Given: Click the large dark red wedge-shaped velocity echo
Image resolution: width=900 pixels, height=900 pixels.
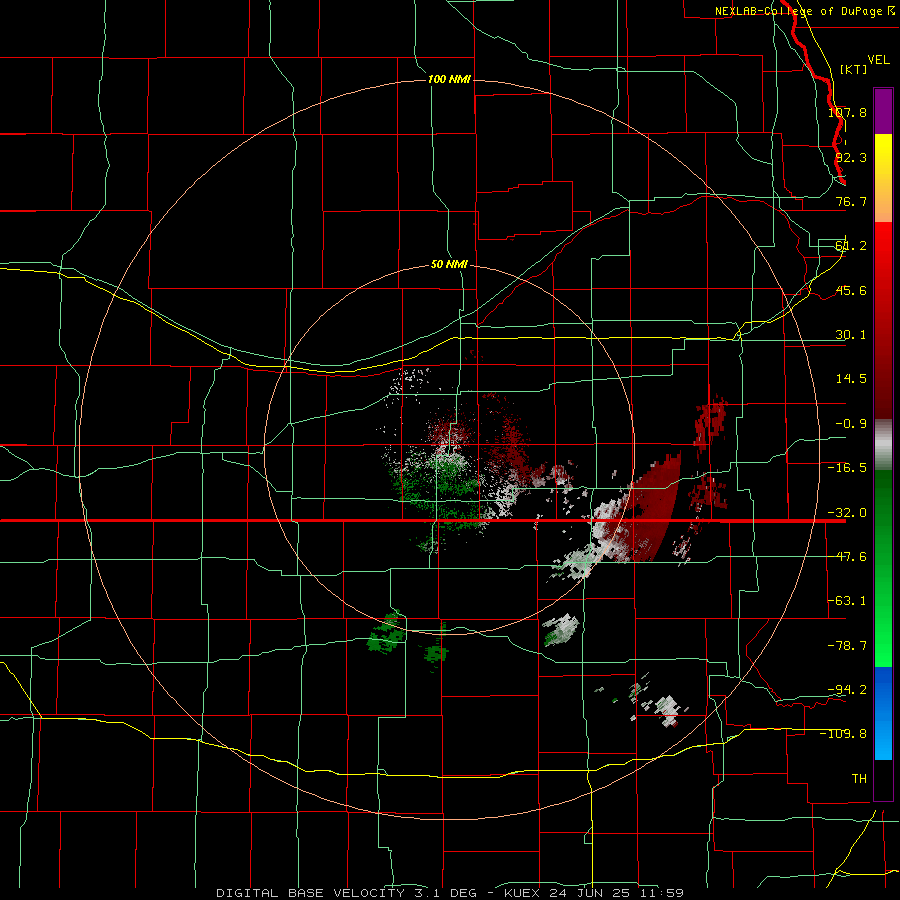Looking at the screenshot, I should tap(654, 511).
